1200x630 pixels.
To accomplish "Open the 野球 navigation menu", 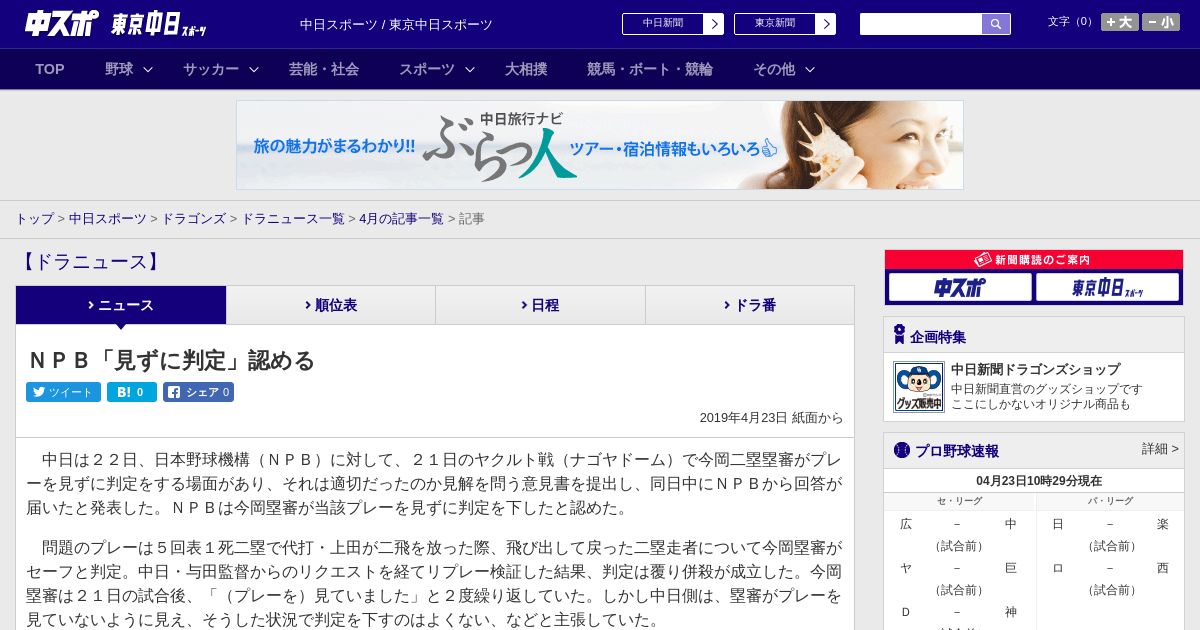I will coord(119,69).
